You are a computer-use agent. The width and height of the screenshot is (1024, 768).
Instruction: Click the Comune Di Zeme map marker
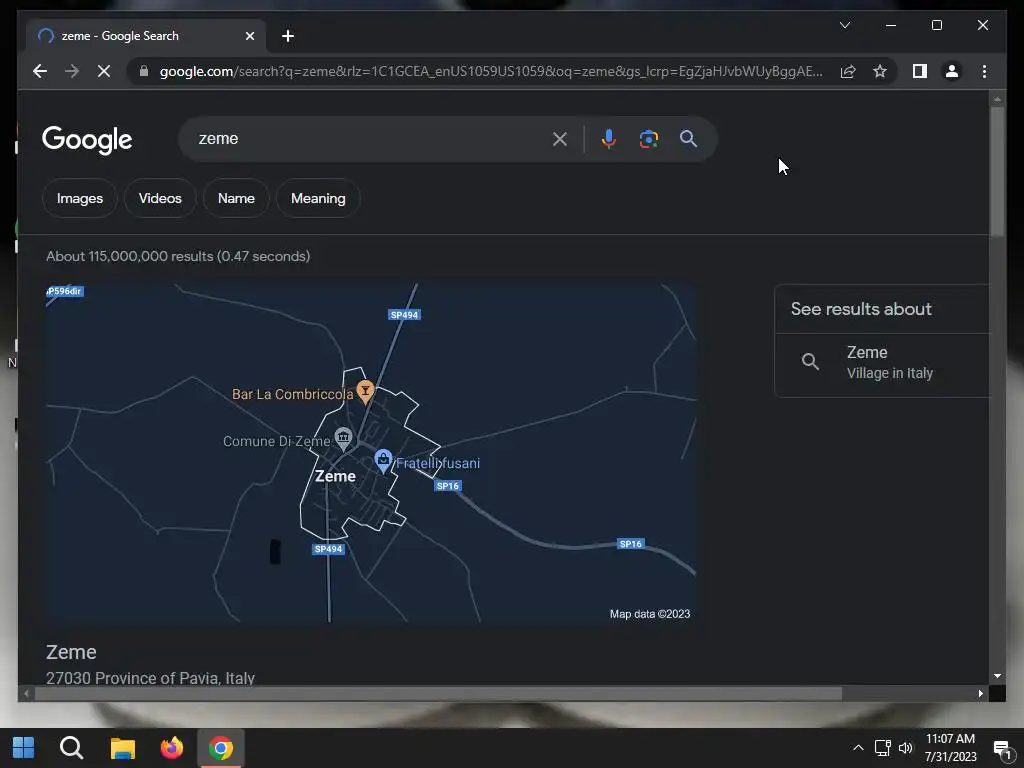343,438
